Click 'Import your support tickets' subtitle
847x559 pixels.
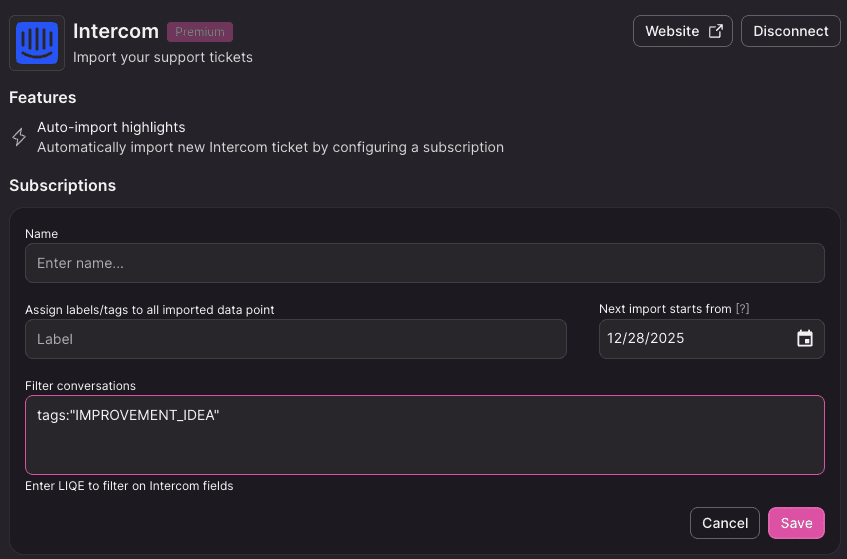(x=163, y=57)
